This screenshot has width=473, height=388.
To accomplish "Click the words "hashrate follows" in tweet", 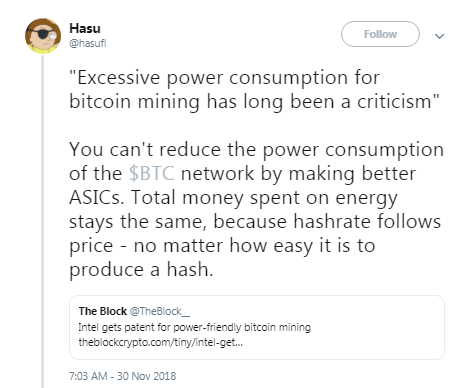I will click(x=367, y=221).
